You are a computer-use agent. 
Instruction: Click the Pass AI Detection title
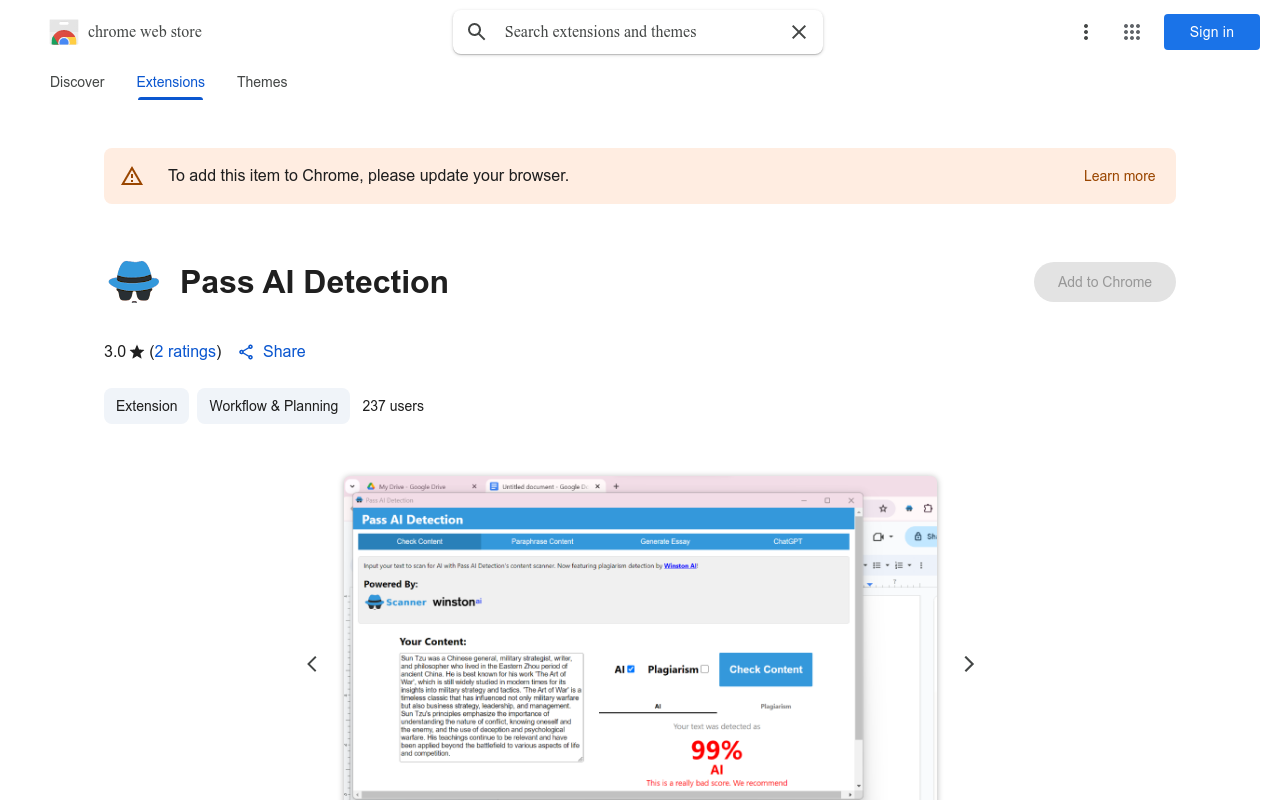click(314, 282)
